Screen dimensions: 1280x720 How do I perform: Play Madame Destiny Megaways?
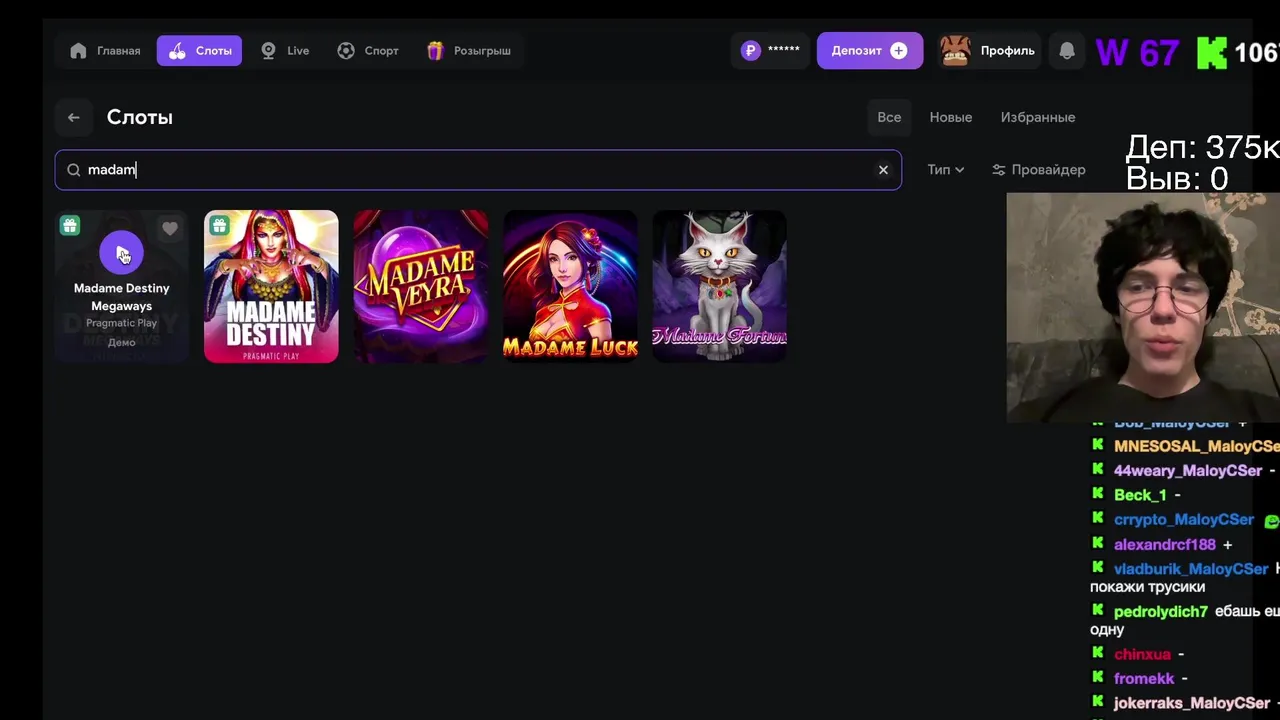pyautogui.click(x=122, y=253)
